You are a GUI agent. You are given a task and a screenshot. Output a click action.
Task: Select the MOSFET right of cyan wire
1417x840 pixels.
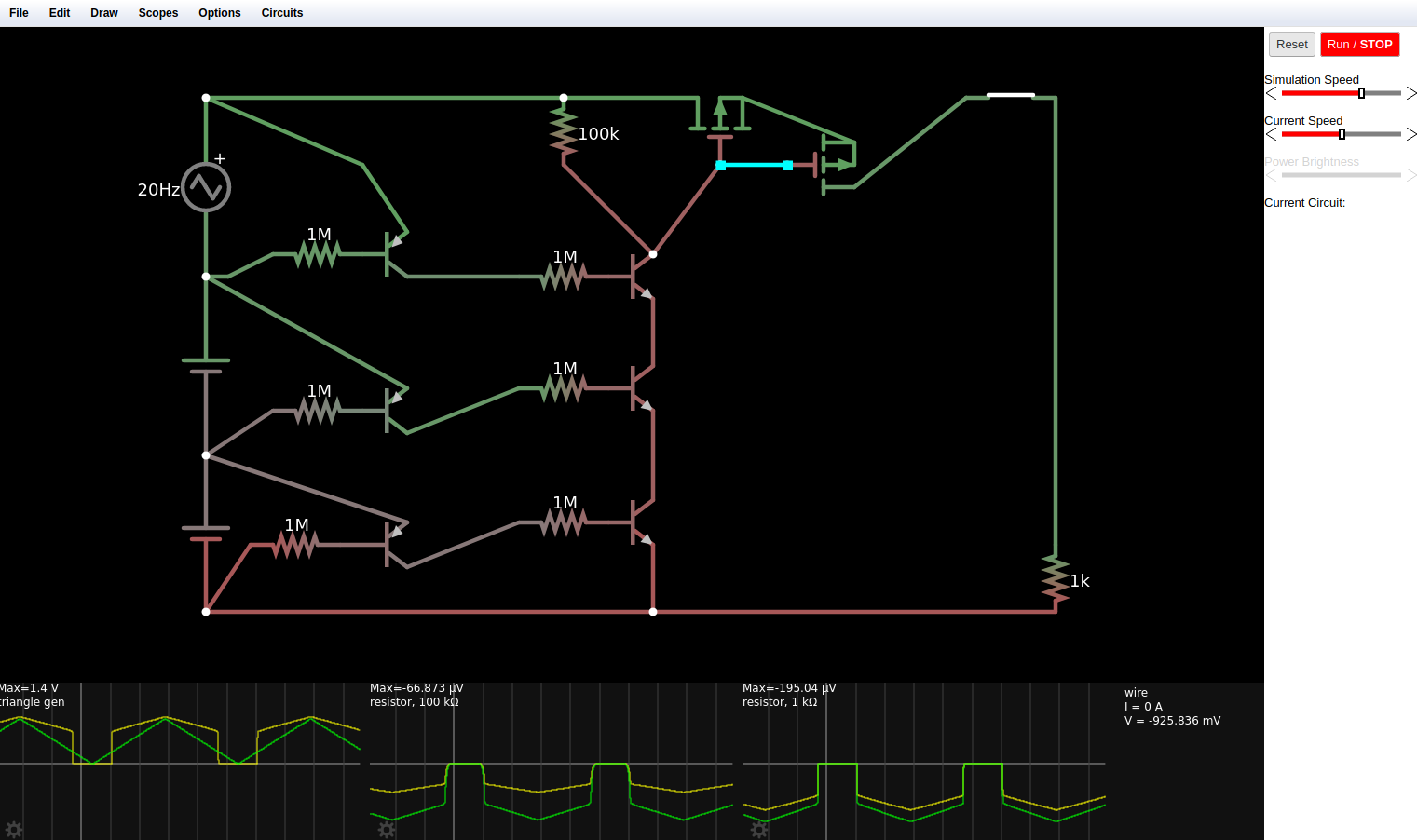pyautogui.click(x=836, y=165)
